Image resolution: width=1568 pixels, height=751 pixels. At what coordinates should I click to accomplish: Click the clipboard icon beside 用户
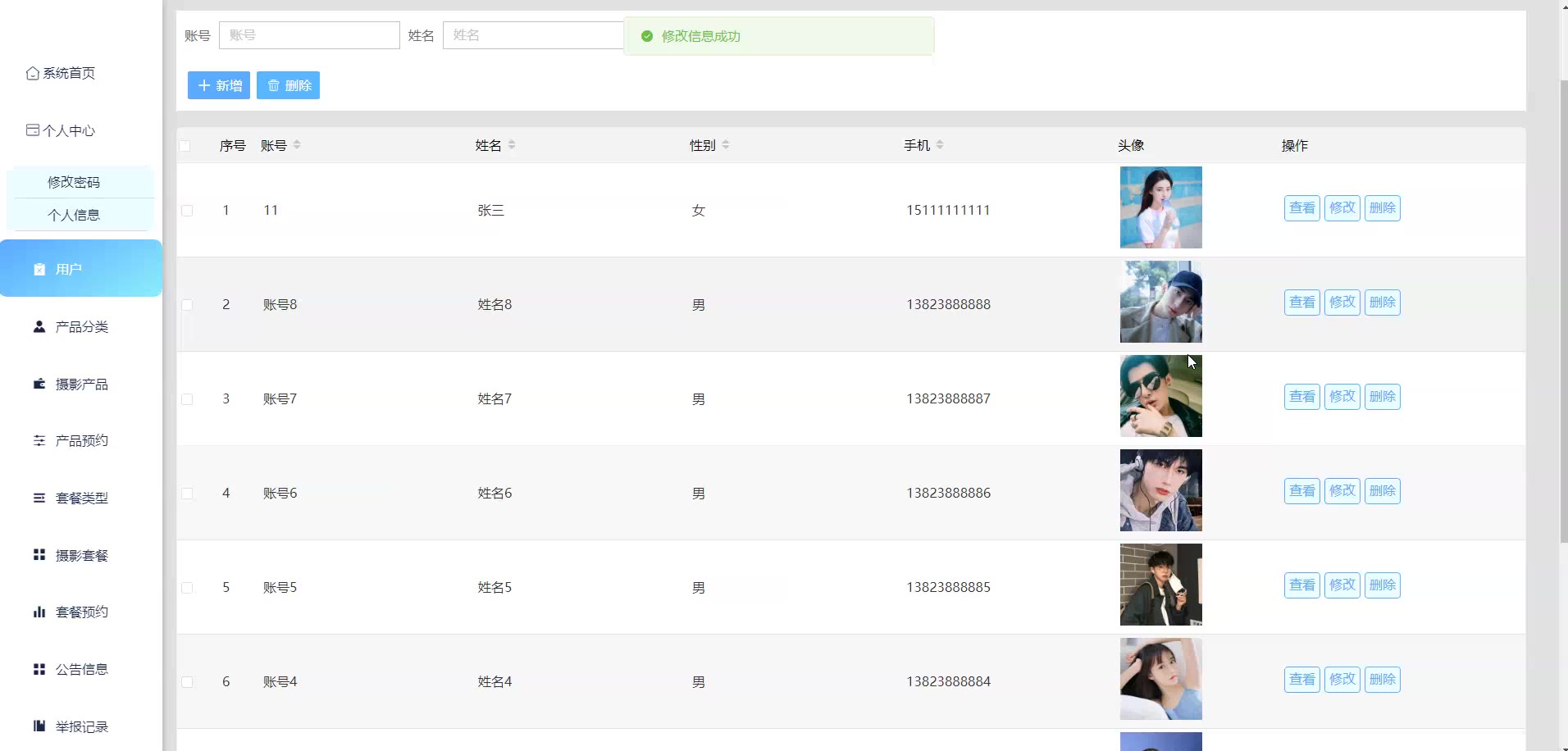[x=39, y=270]
